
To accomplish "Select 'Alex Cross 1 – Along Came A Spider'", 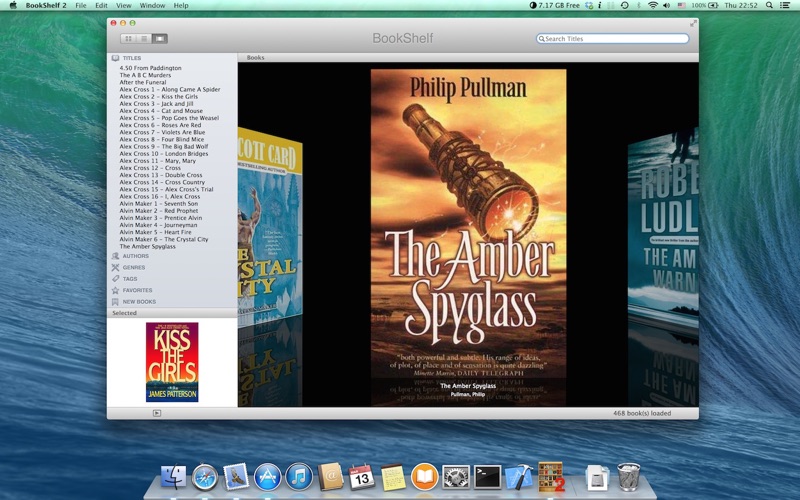I will [x=170, y=89].
